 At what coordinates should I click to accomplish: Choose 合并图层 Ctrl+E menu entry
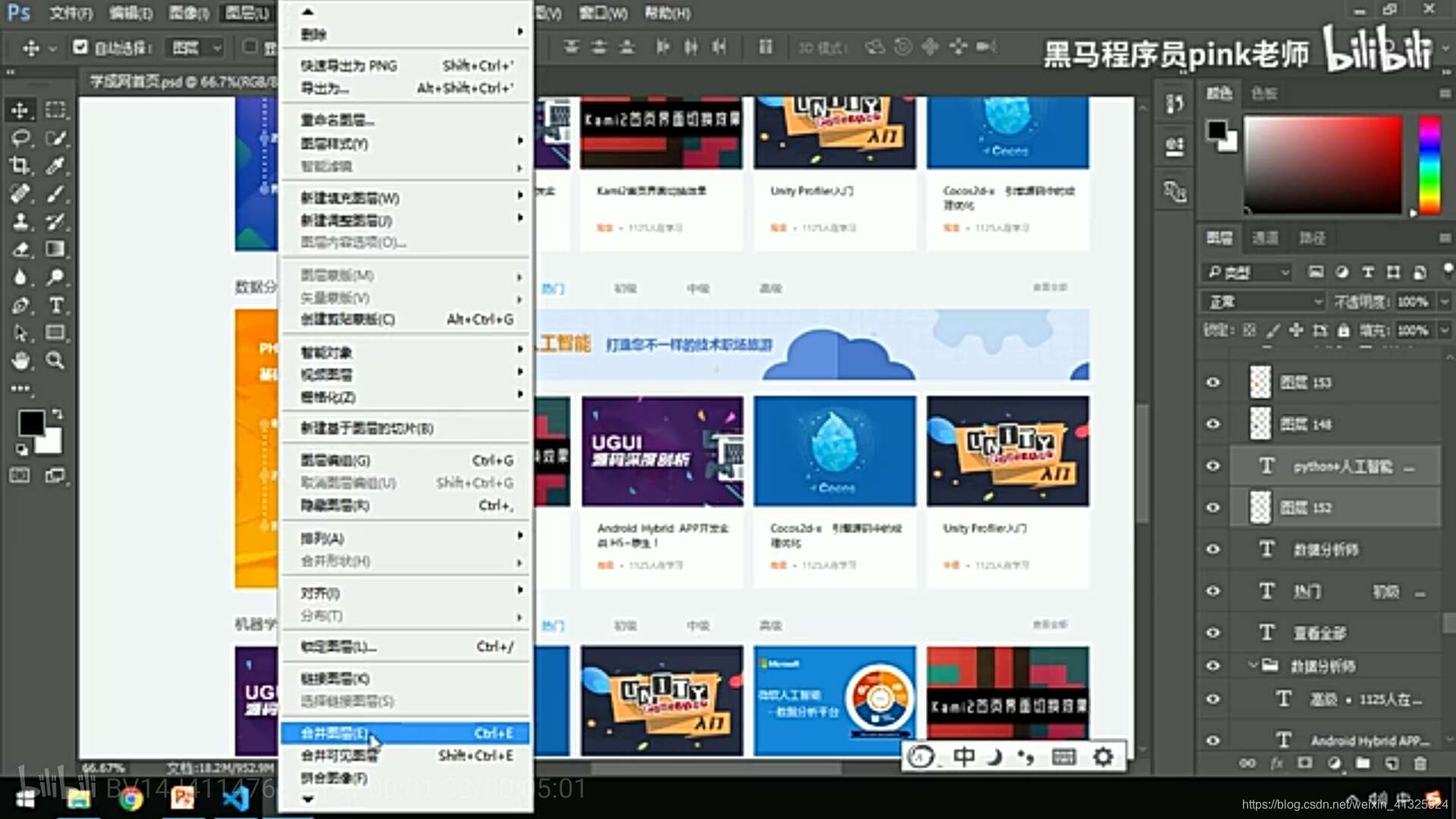click(405, 733)
